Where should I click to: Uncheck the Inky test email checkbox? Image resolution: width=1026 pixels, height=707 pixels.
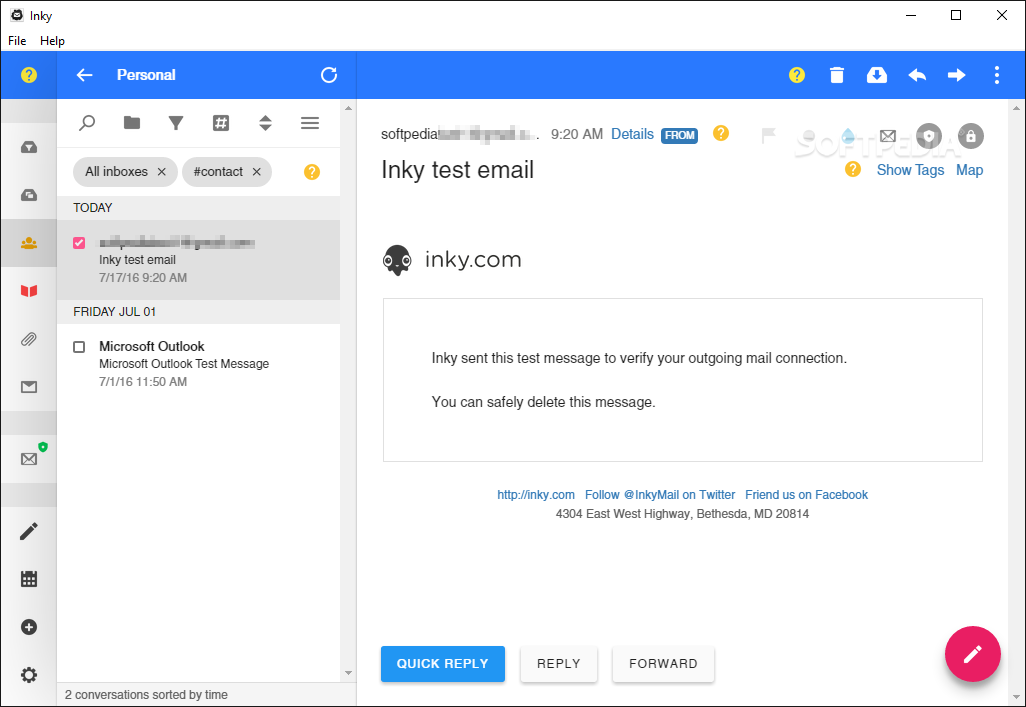(79, 243)
